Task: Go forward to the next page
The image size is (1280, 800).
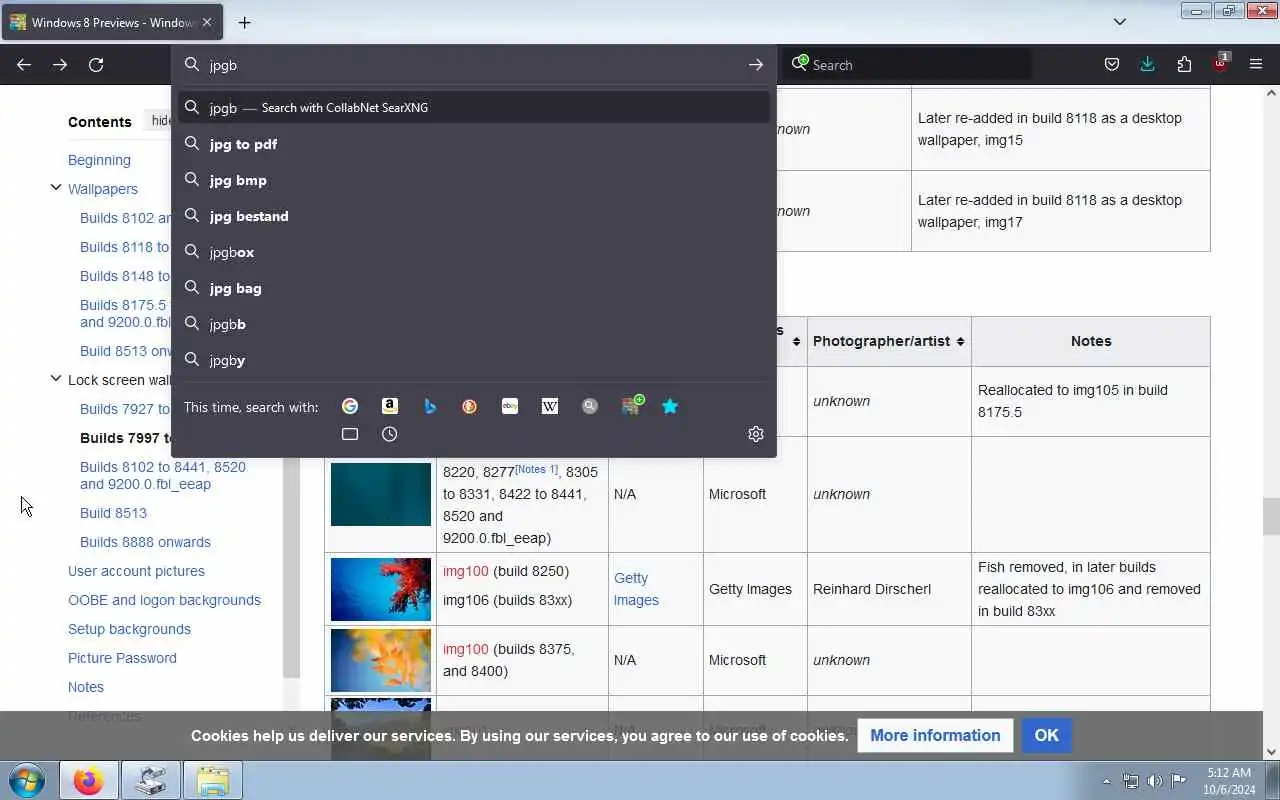Action: 60,65
